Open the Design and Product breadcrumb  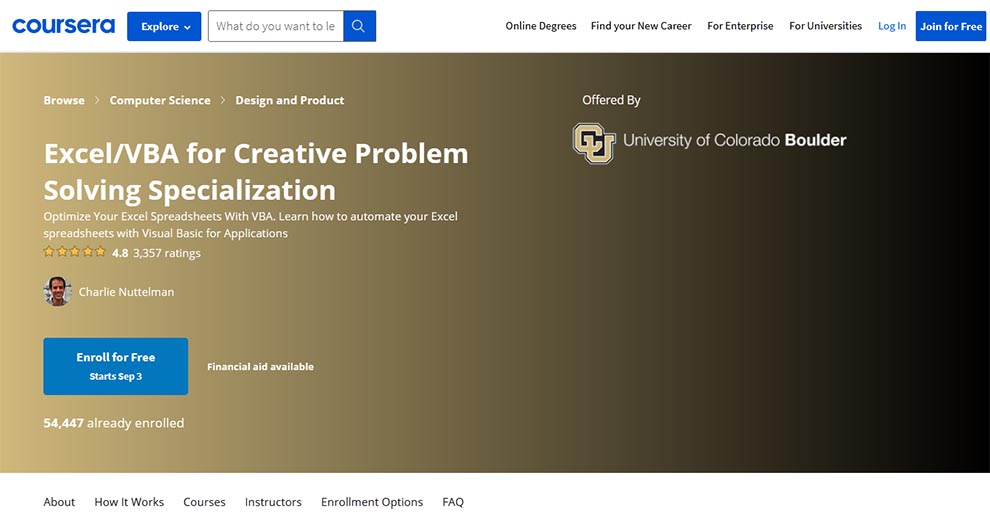tap(290, 100)
